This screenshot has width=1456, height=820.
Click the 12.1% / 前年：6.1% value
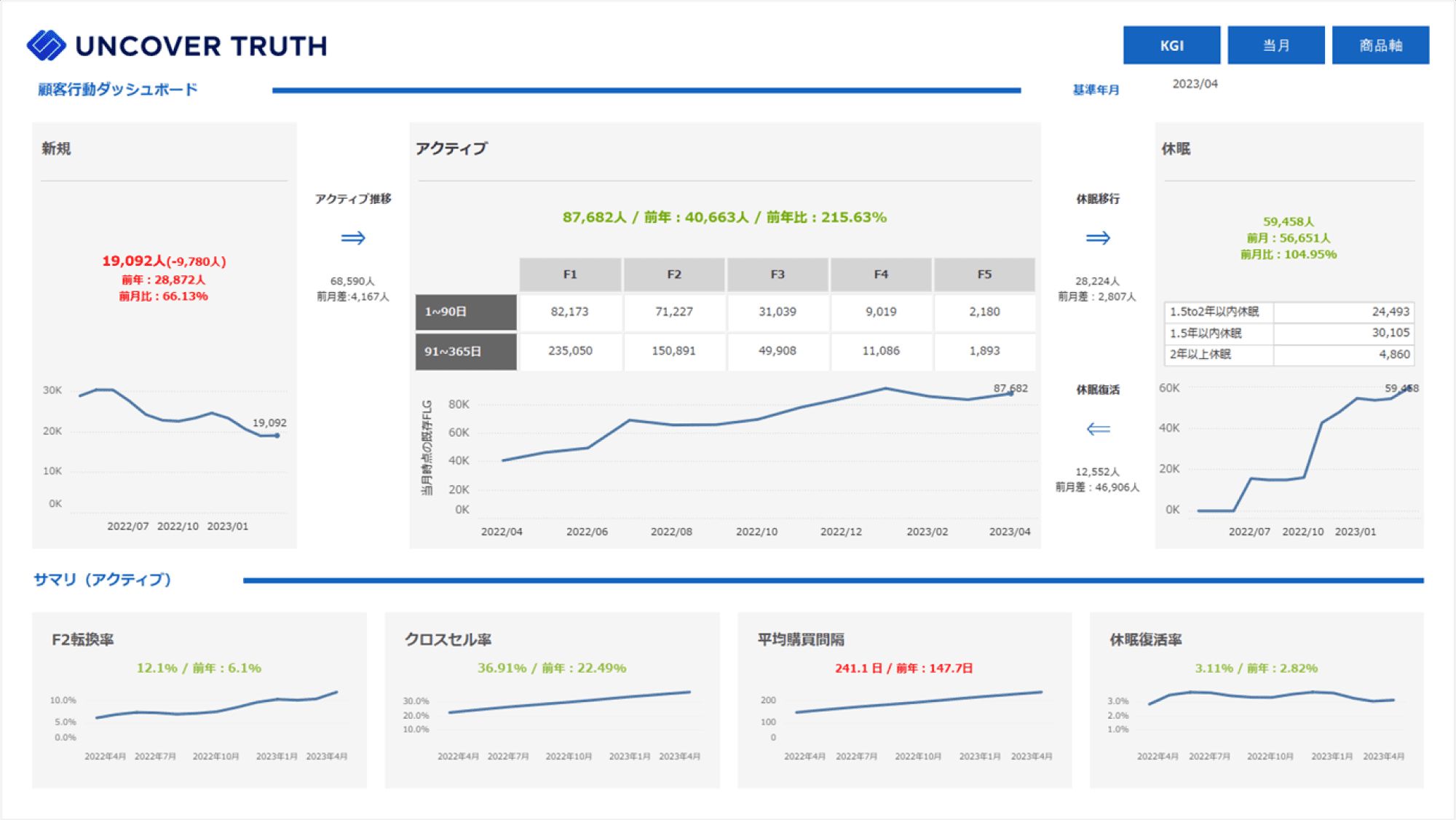199,668
